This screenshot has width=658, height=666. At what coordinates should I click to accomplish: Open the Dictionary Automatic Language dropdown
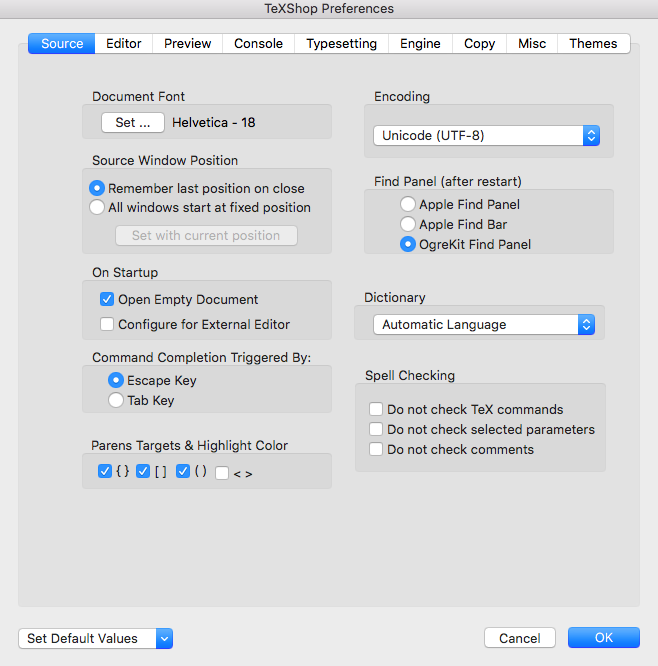(484, 325)
